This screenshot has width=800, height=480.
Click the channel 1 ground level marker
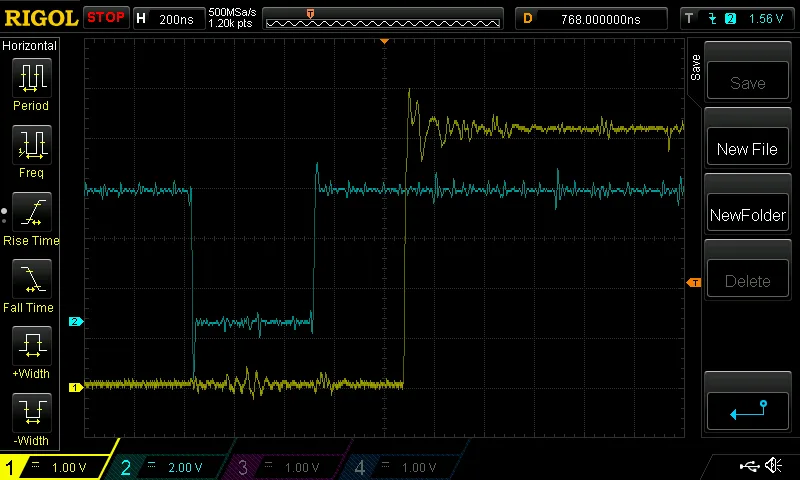tap(76, 388)
